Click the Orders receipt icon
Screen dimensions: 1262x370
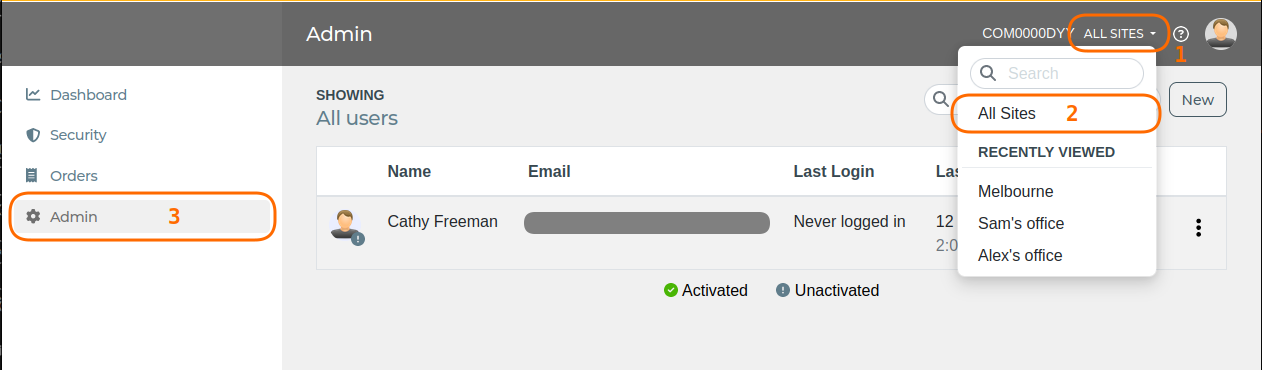pyautogui.click(x=33, y=175)
